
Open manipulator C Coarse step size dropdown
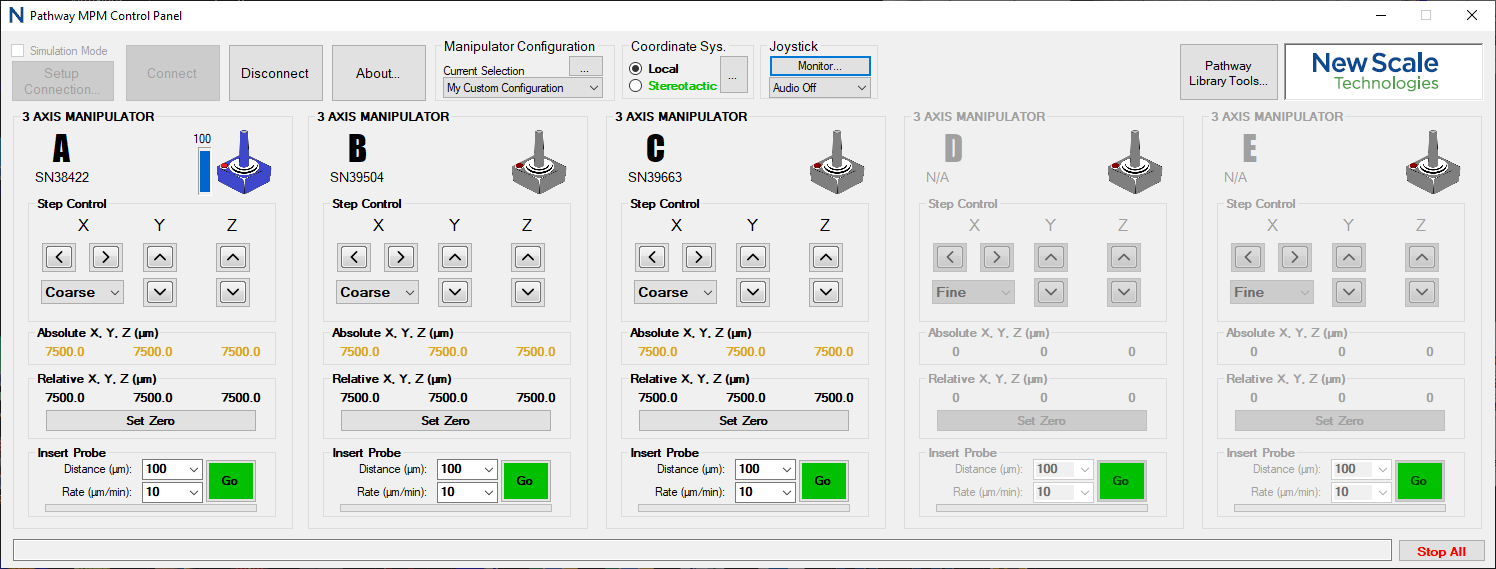coord(675,292)
